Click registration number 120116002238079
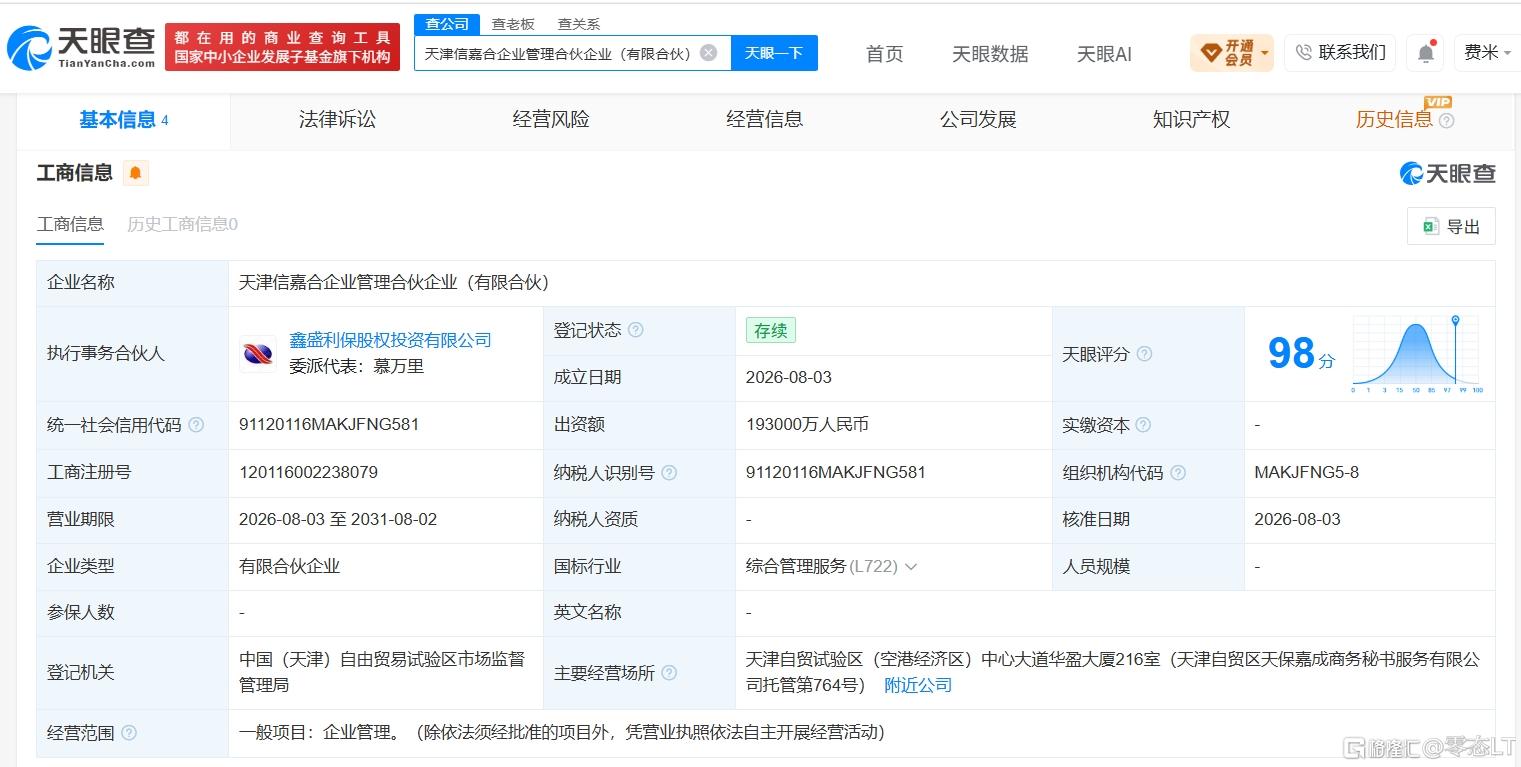 point(308,473)
